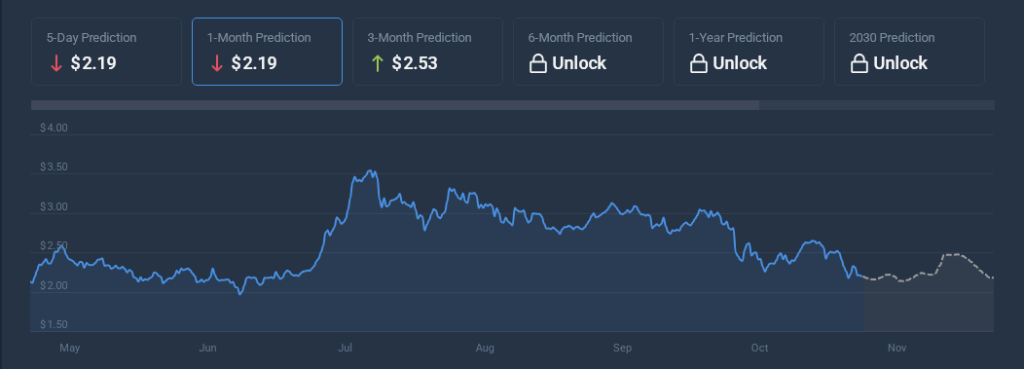Image resolution: width=1024 pixels, height=369 pixels.
Task: Switch to the 3-Month Prediction tab
Action: 428,52
